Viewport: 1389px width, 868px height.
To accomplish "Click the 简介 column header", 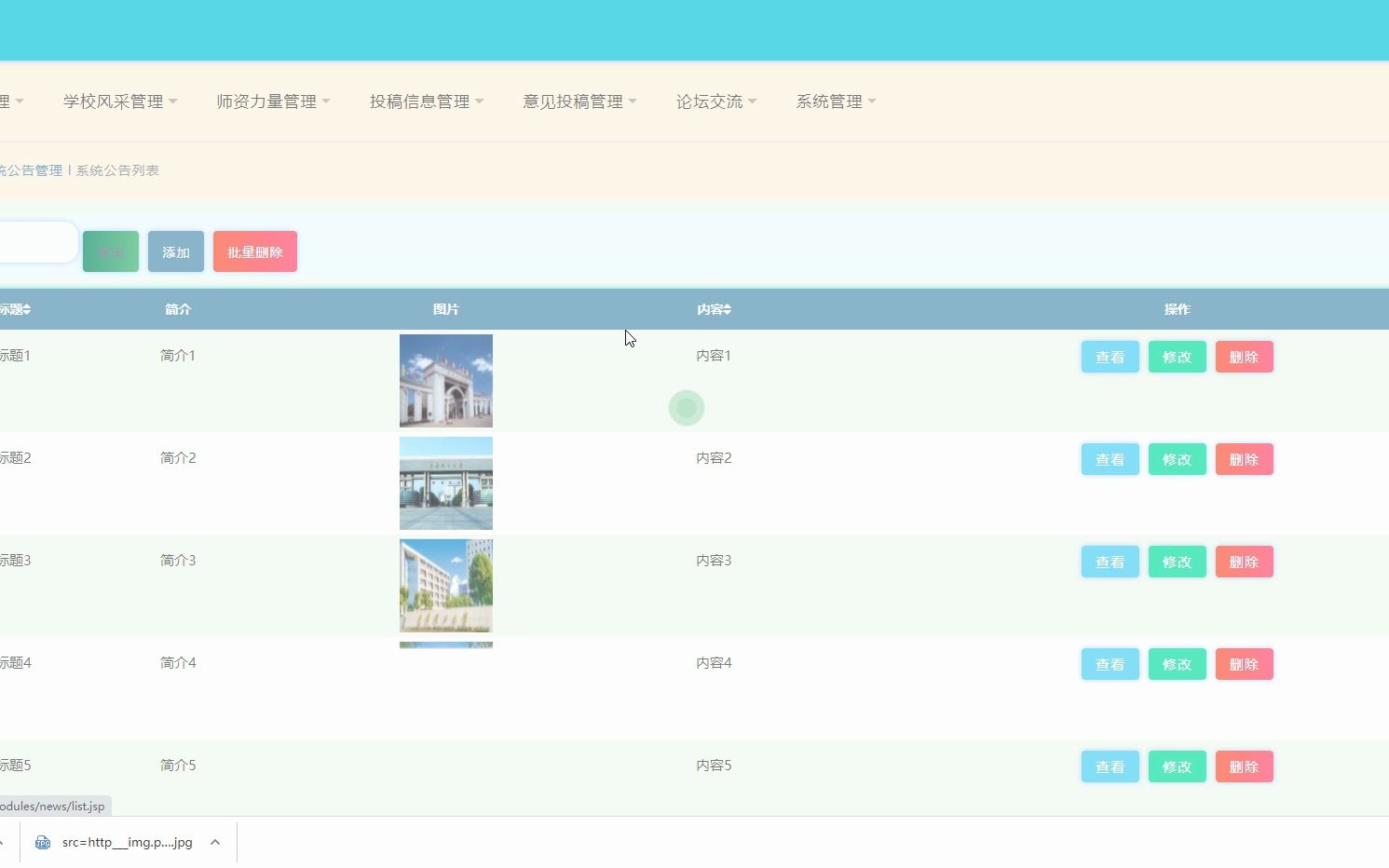I will pos(178,309).
